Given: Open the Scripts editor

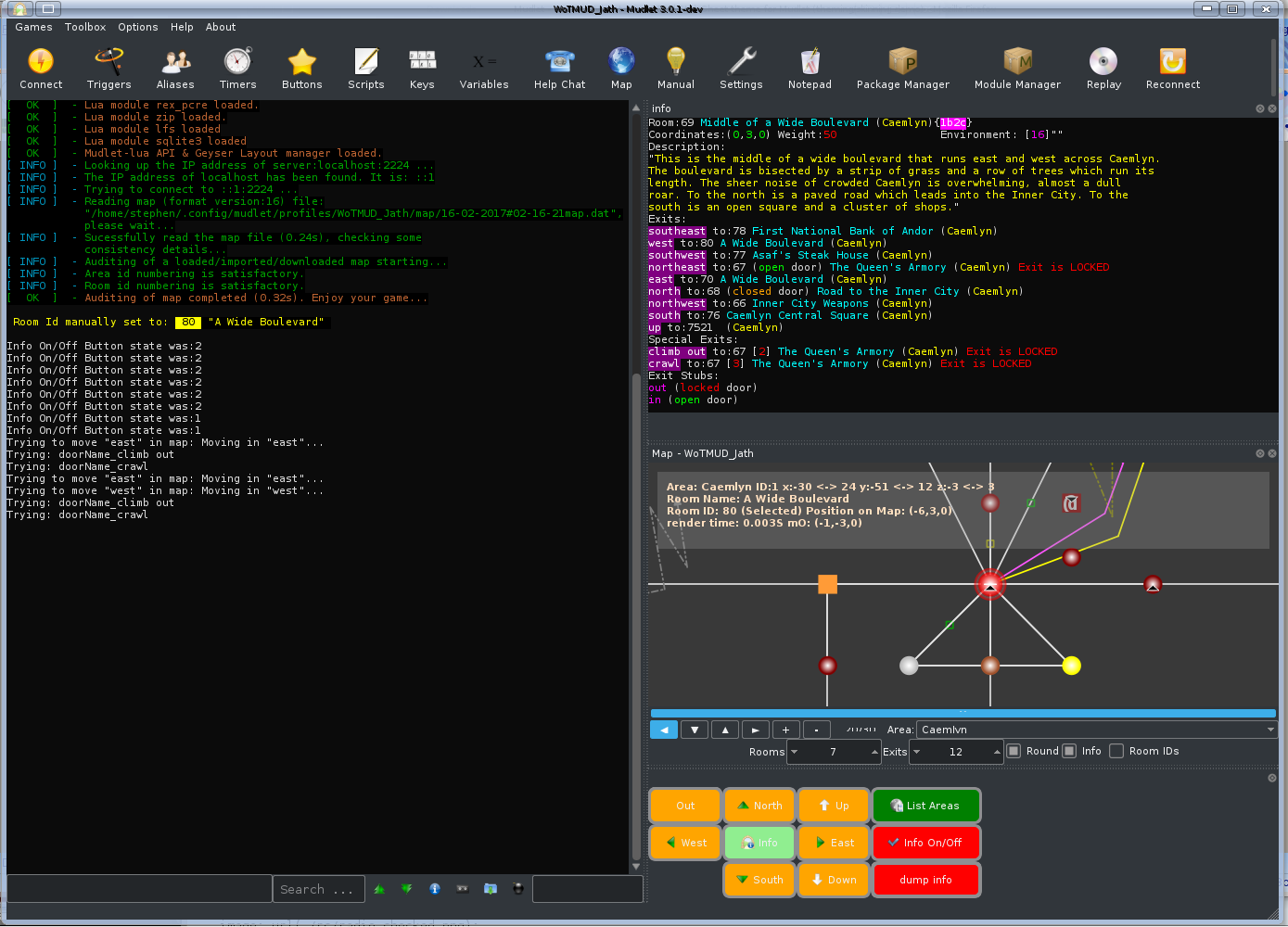Looking at the screenshot, I should pos(366,70).
